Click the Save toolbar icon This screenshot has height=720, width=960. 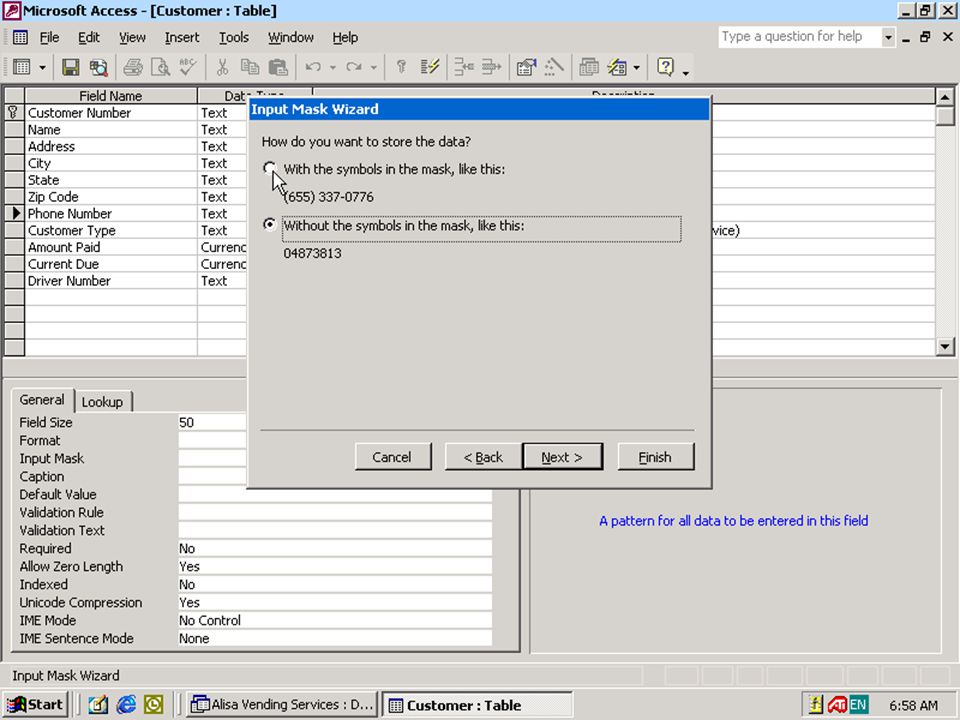click(x=70, y=67)
